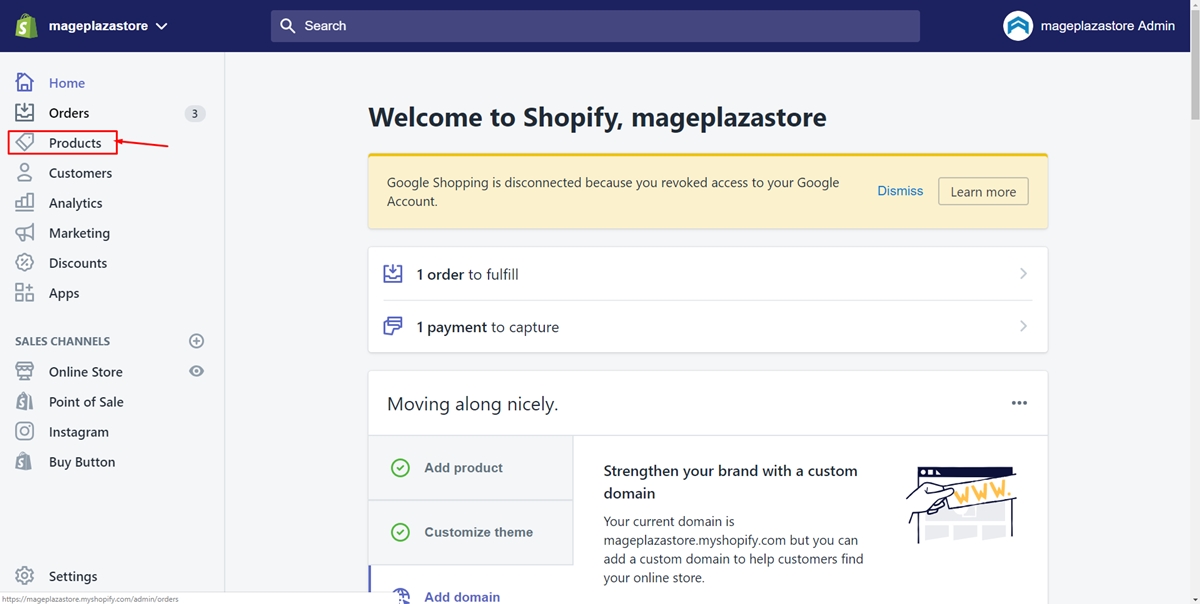
Task: Open the three-dot menu on Moving along nicely
Action: click(1019, 403)
